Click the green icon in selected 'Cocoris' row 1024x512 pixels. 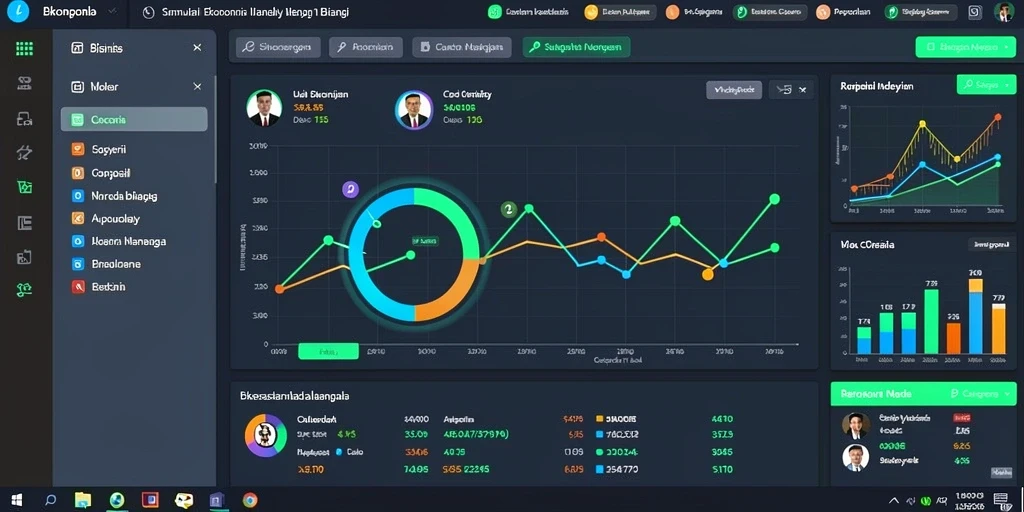click(78, 120)
